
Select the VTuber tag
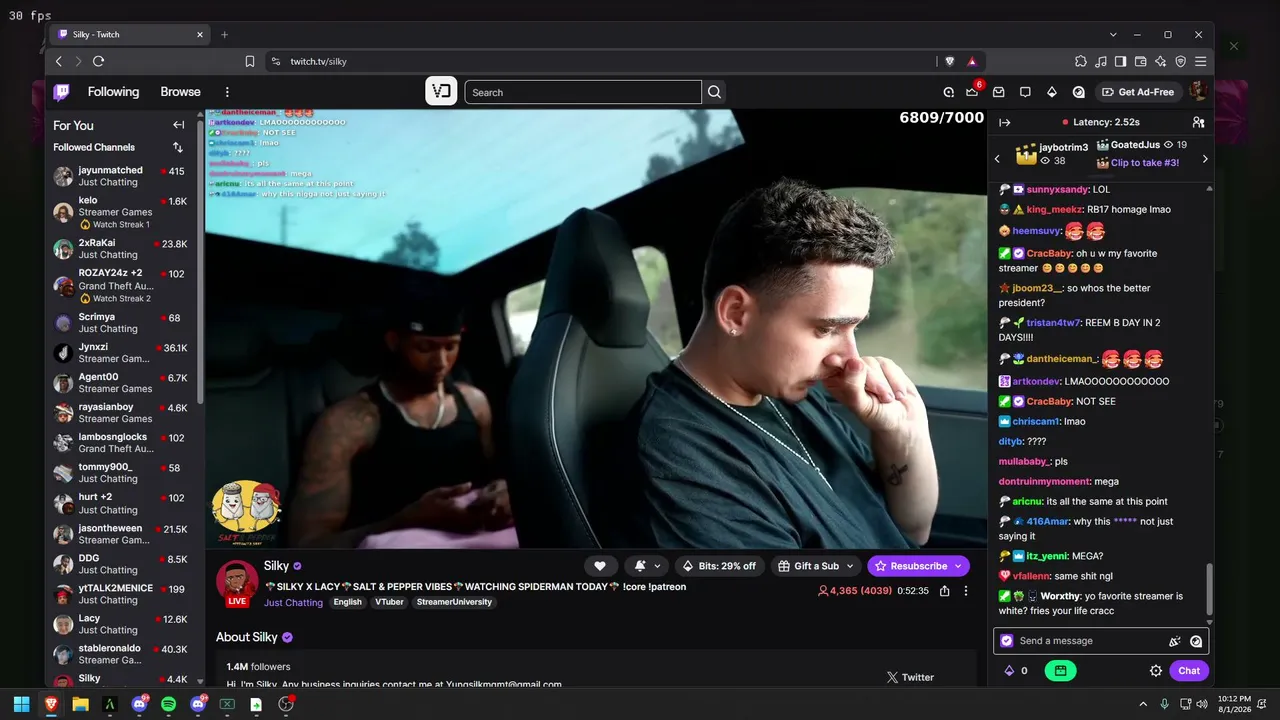(389, 602)
